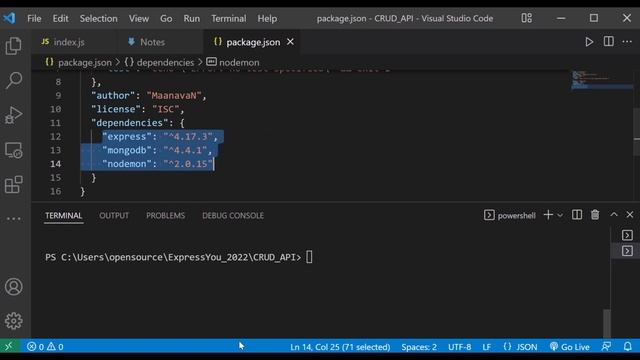Open the Run menu
The width and height of the screenshot is (640, 360).
[x=191, y=18]
